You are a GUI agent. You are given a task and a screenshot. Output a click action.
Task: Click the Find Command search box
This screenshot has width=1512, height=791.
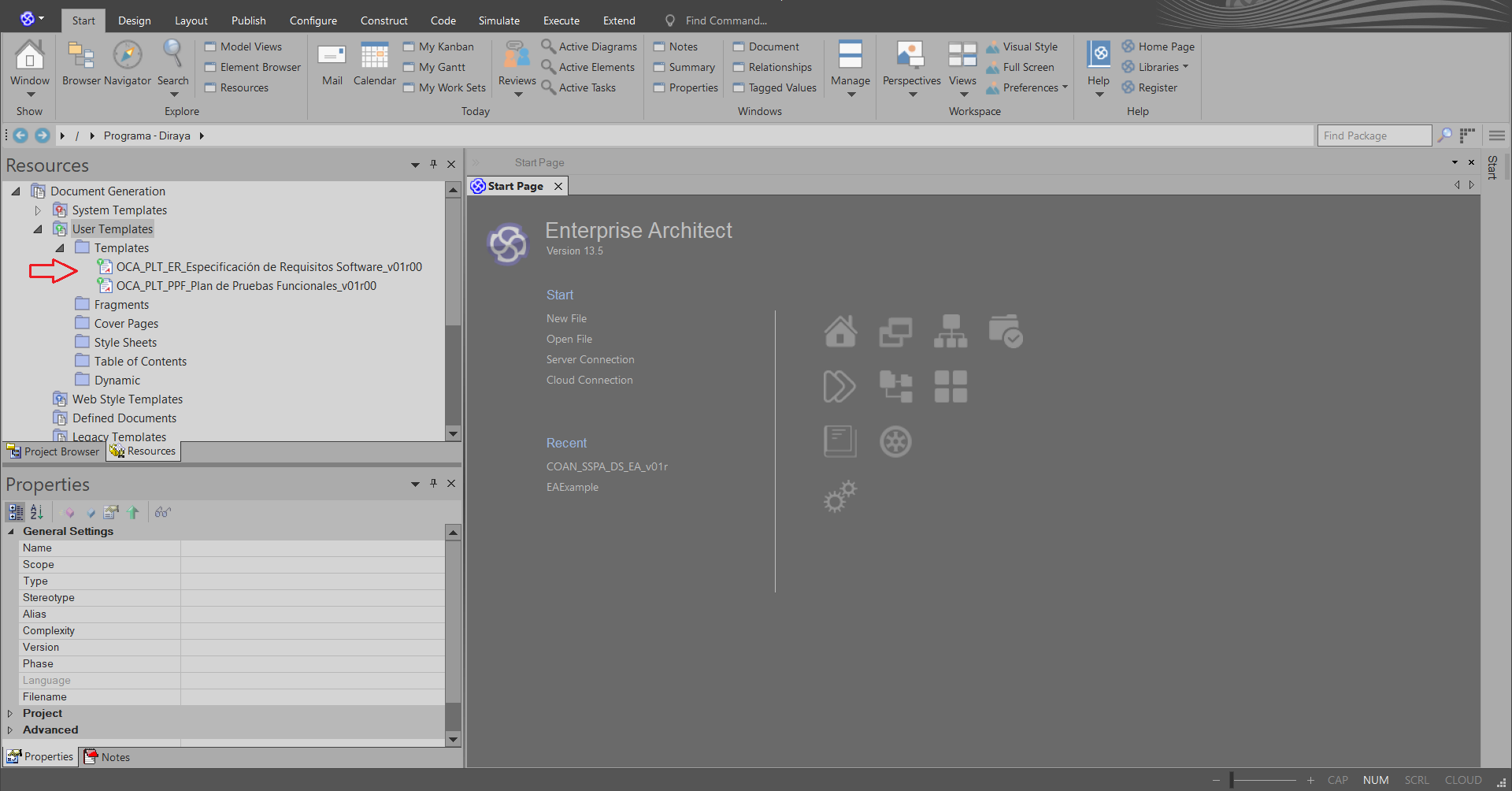pos(725,20)
